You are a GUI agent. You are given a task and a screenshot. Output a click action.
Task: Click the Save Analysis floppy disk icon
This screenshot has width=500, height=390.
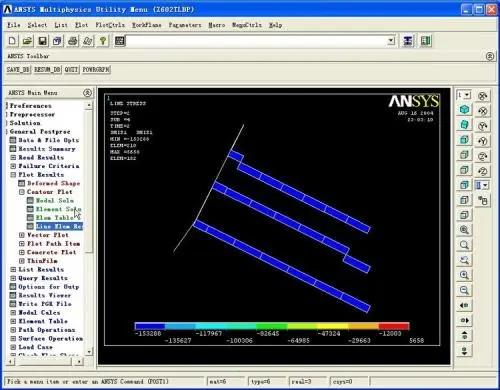pyautogui.click(x=42, y=41)
